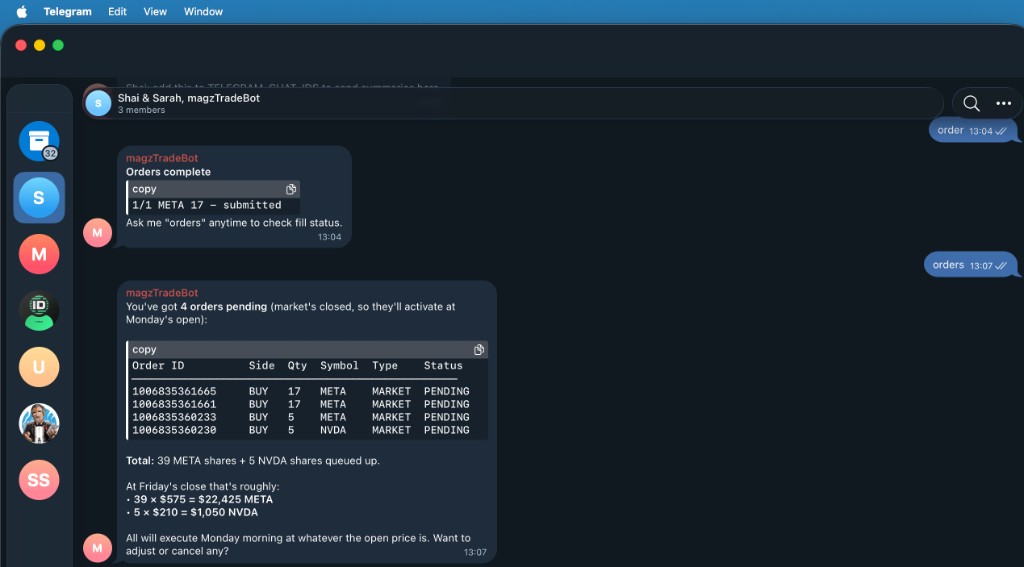Click the 'Want to adjust or cancel any?' text
The width and height of the screenshot is (1024, 567).
298,545
